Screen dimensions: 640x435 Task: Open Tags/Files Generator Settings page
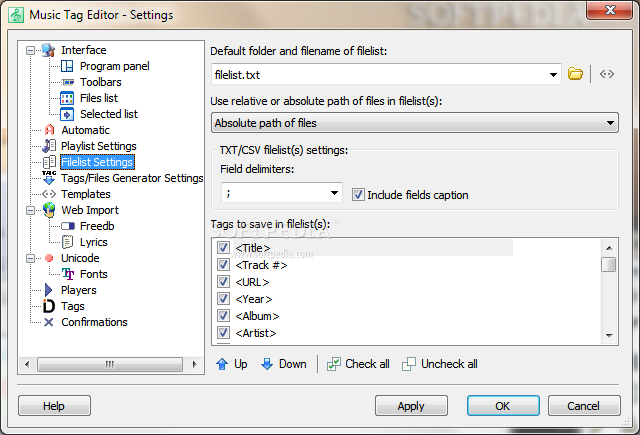click(x=132, y=178)
